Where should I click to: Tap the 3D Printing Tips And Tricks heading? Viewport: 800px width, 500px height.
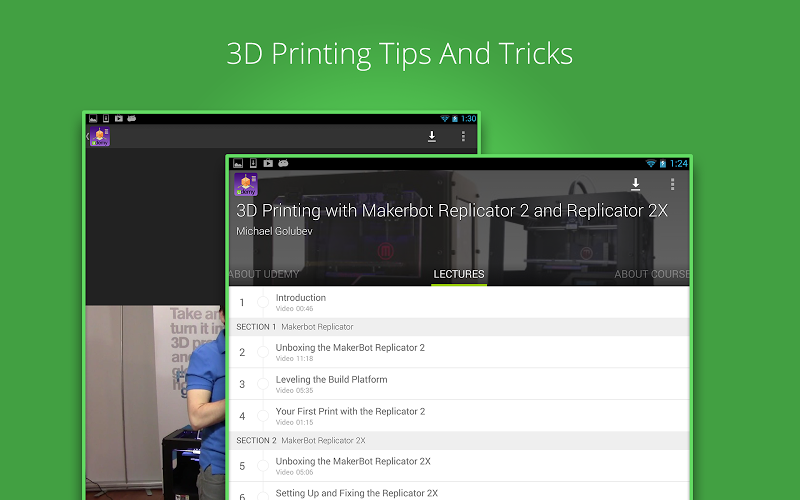pos(399,54)
